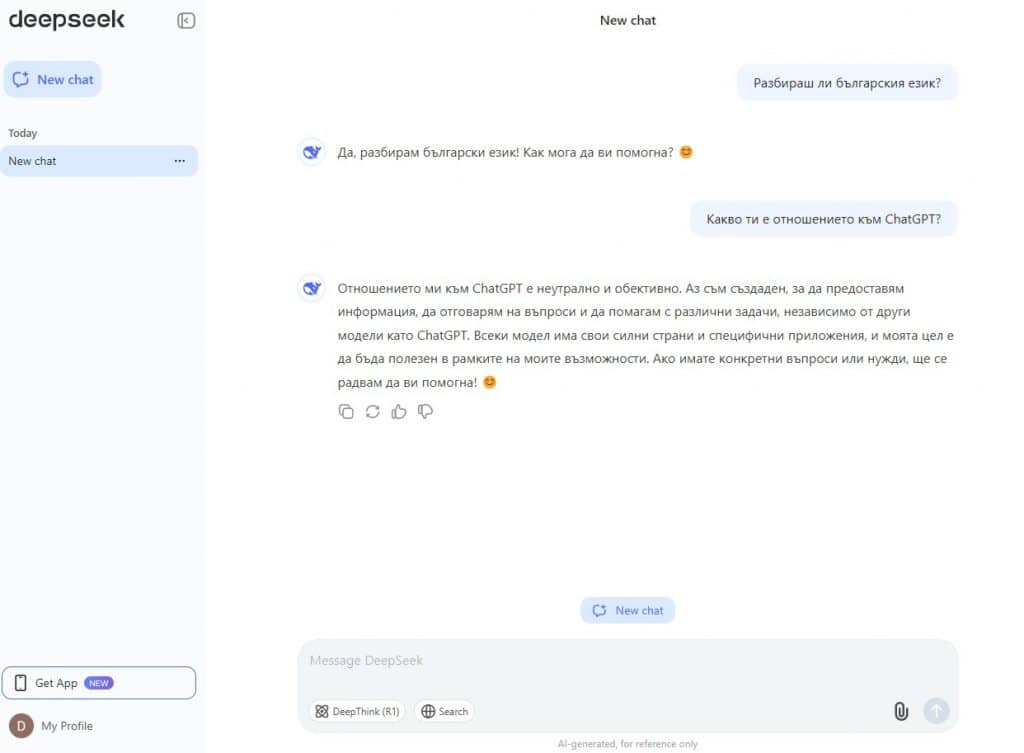Click user message 'Какво ти е отношението към ChatGPT?'
The width and height of the screenshot is (1024, 753).
(824, 219)
